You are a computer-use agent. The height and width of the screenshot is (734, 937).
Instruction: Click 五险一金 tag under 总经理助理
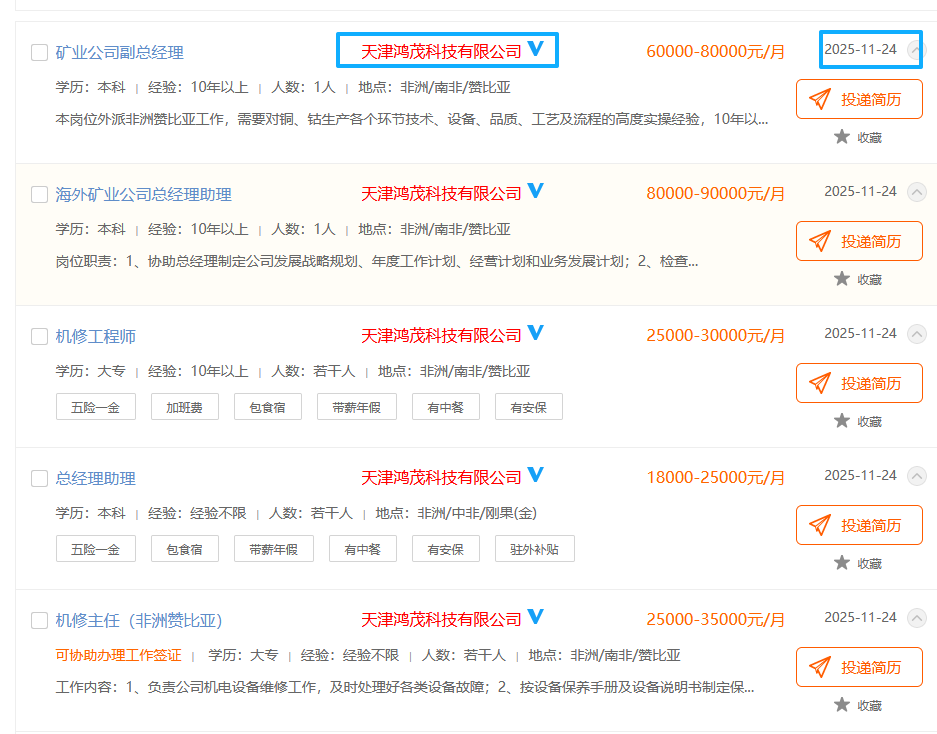click(96, 549)
